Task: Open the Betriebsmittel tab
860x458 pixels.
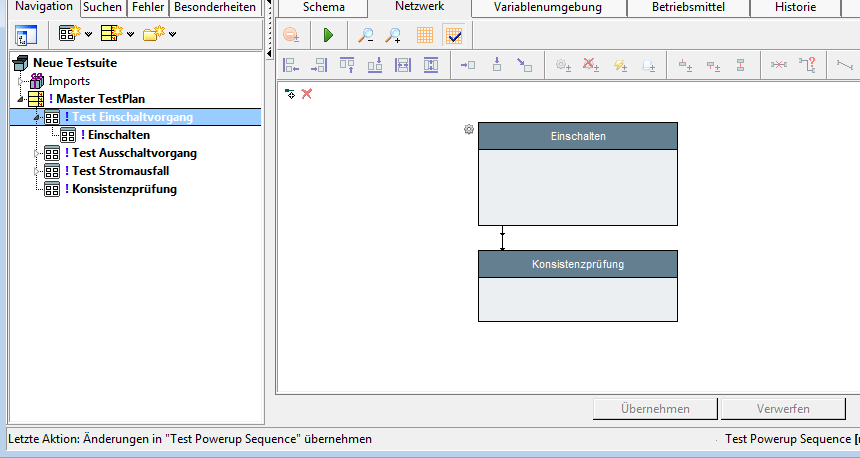Action: coord(687,8)
